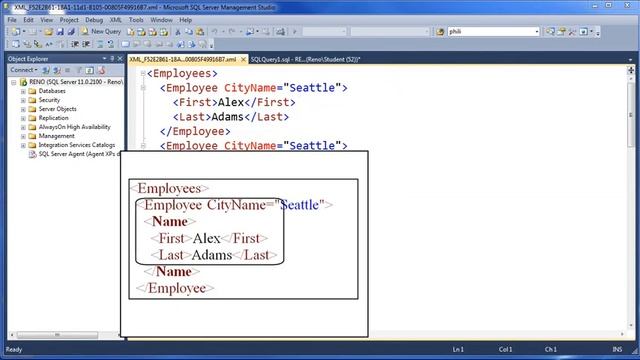Increase the line indent
Viewport: 640px width, 360px height.
[86, 44]
